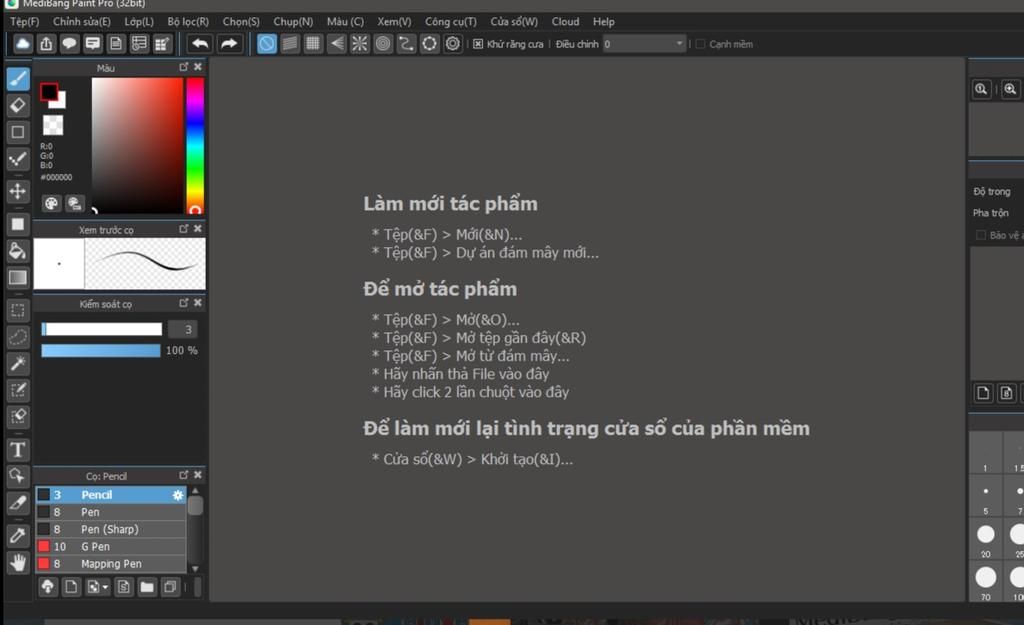Viewport: 1024px width, 625px height.
Task: Enable radial snap guide
Action: click(x=360, y=44)
